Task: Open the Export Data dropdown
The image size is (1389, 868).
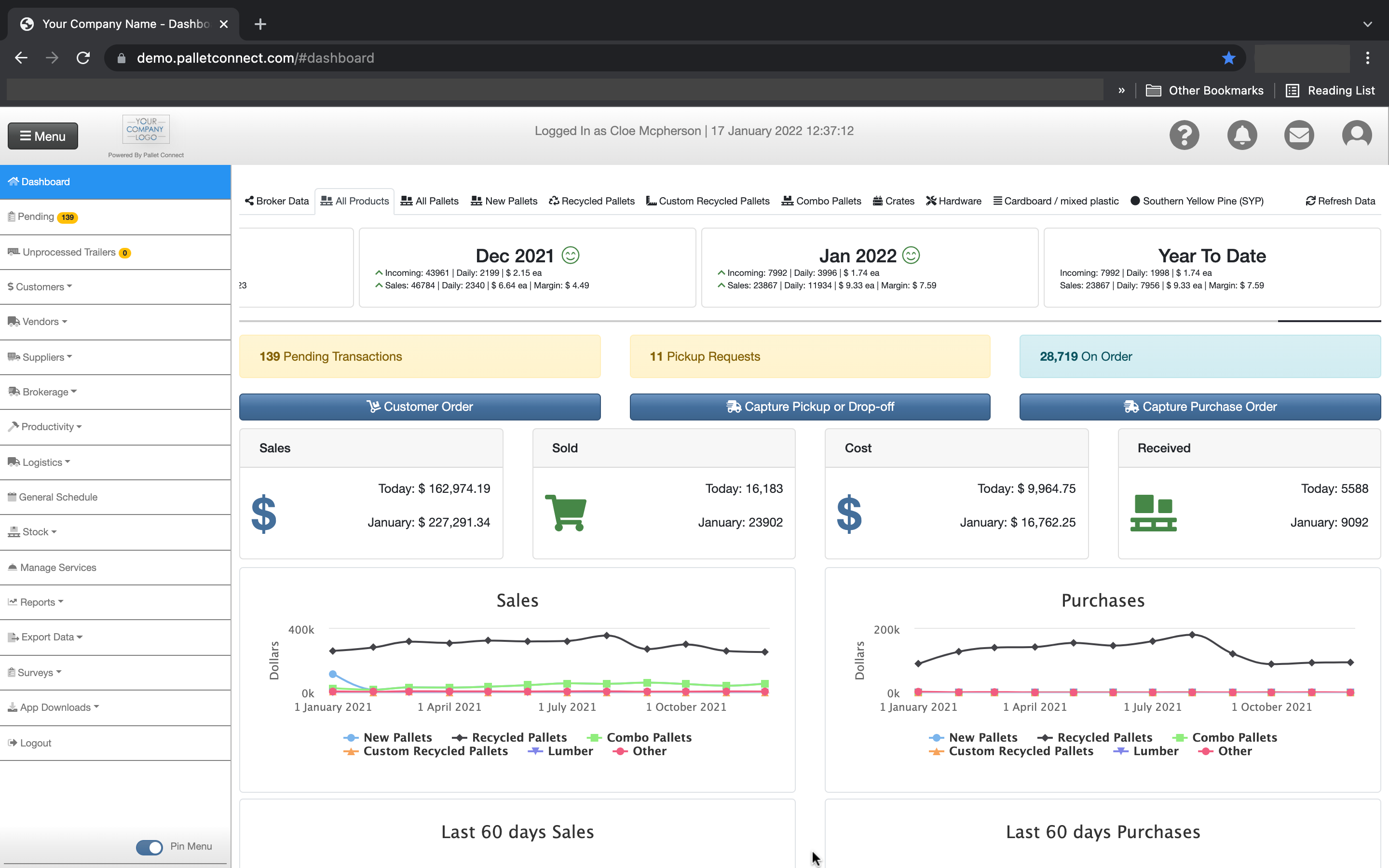Action: pos(46,637)
